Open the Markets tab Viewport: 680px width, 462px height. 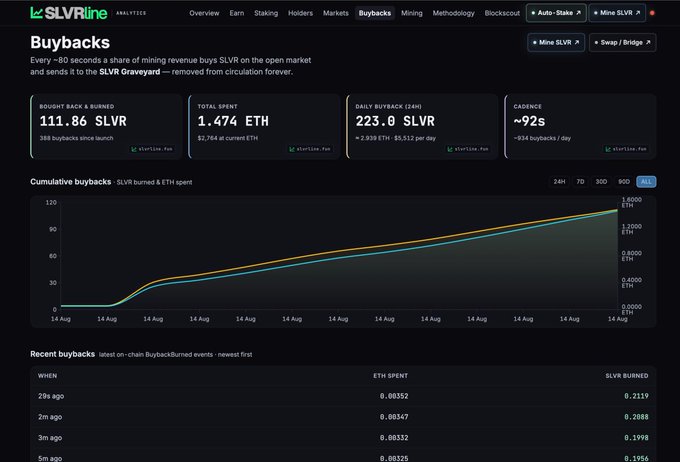coord(336,13)
